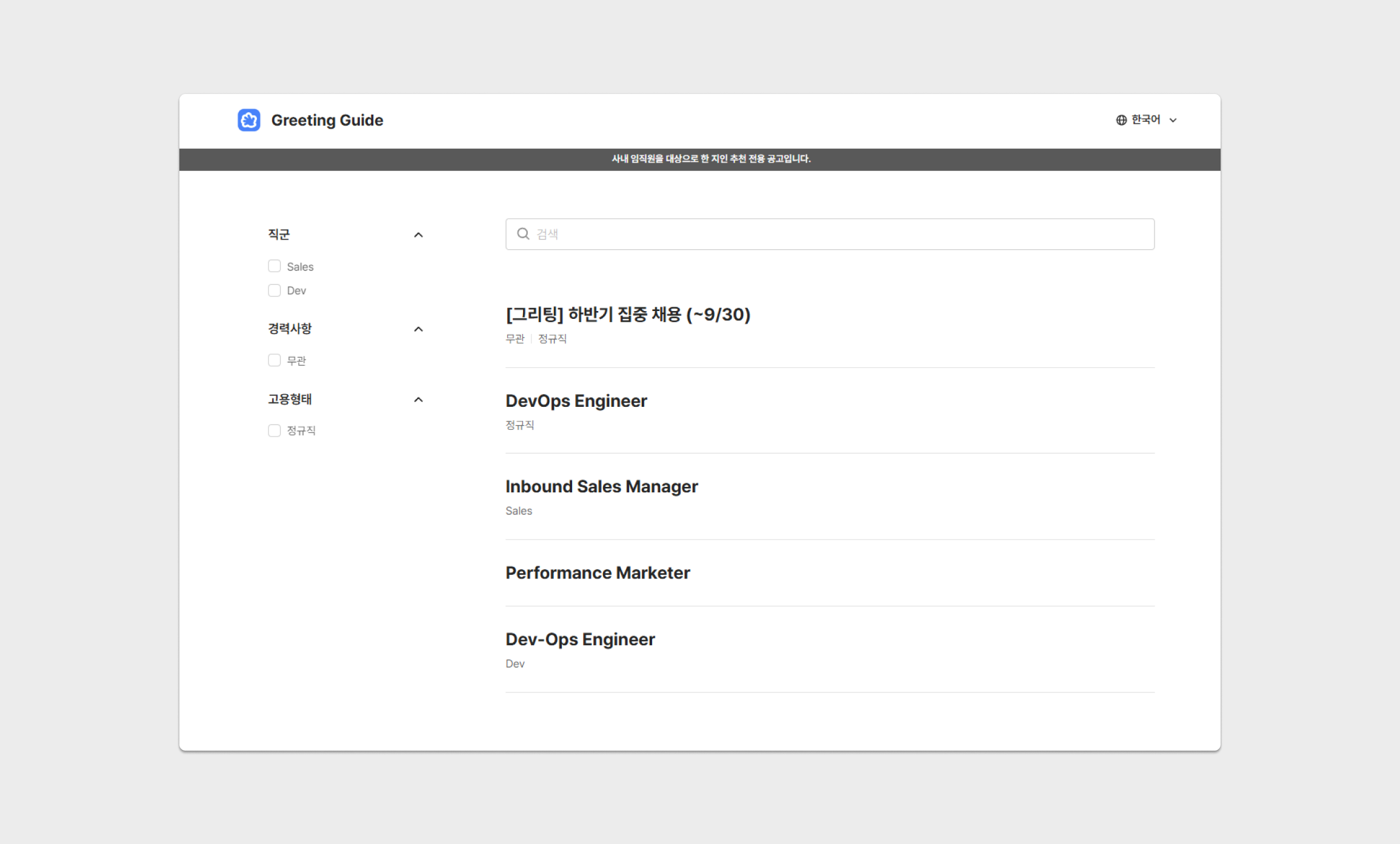Click the 직군 filter heading
Image resolution: width=1400 pixels, height=844 pixels.
point(279,235)
